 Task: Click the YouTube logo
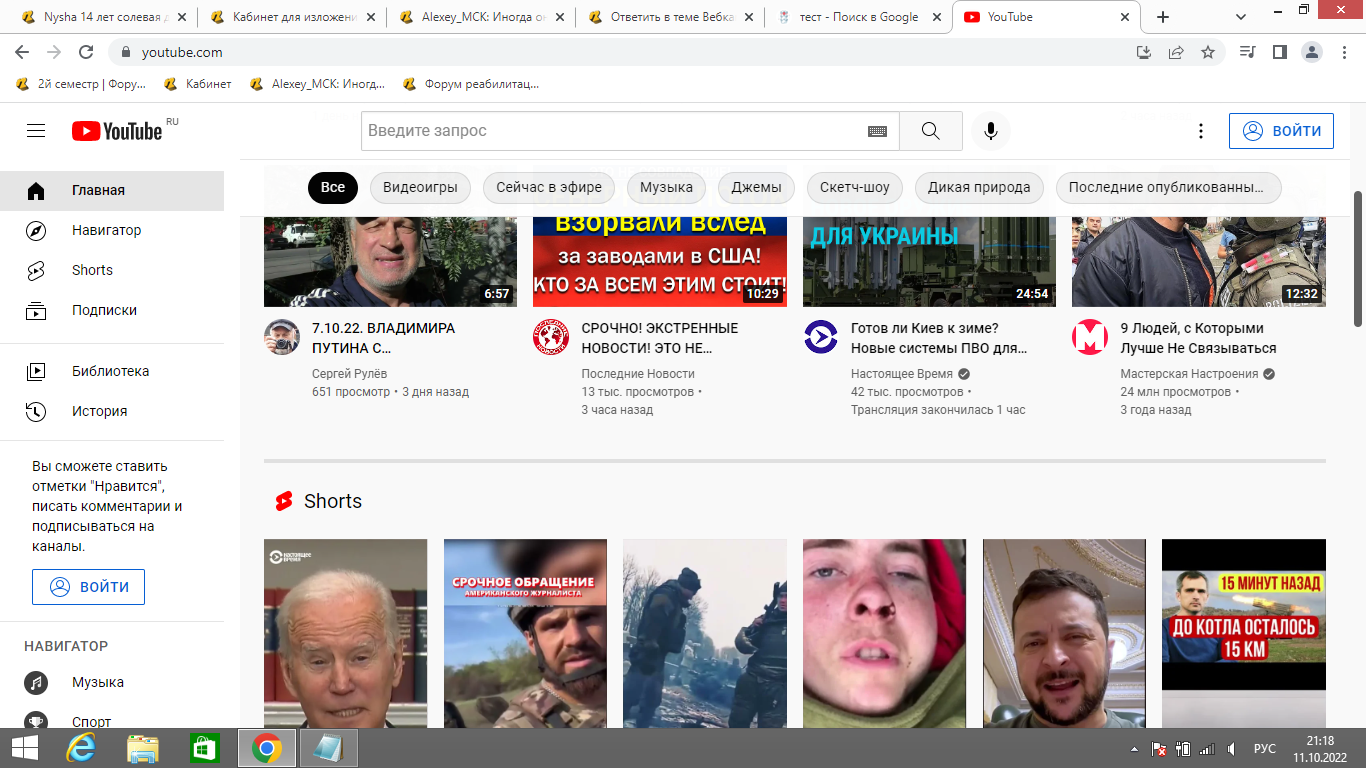point(117,131)
